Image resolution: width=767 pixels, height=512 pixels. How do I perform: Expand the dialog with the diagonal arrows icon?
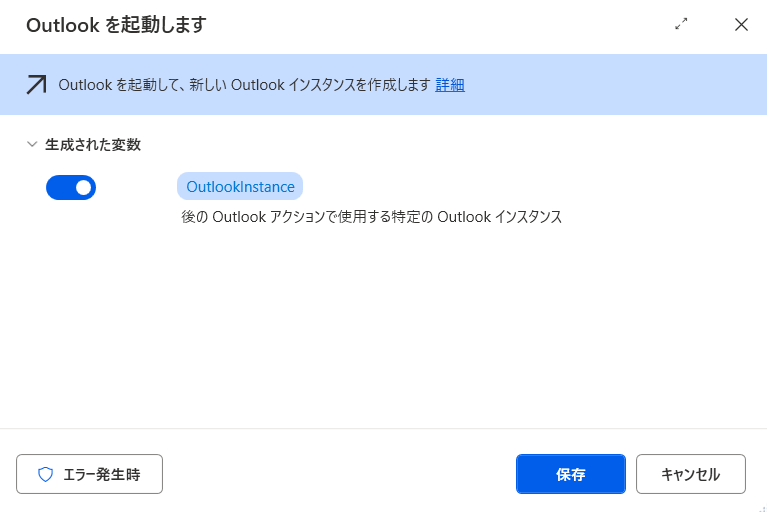tap(681, 24)
